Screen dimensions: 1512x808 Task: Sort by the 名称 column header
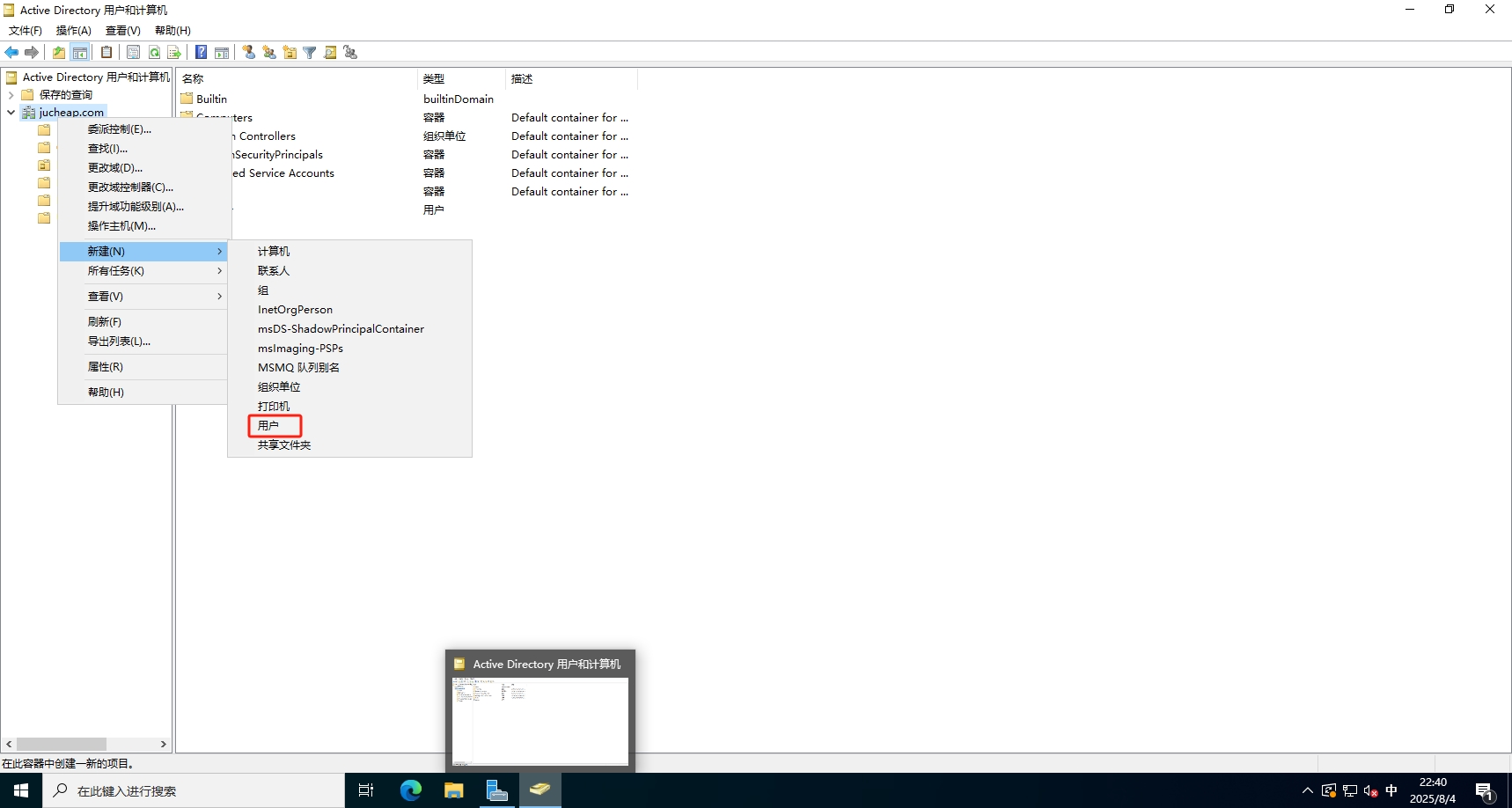coord(297,79)
